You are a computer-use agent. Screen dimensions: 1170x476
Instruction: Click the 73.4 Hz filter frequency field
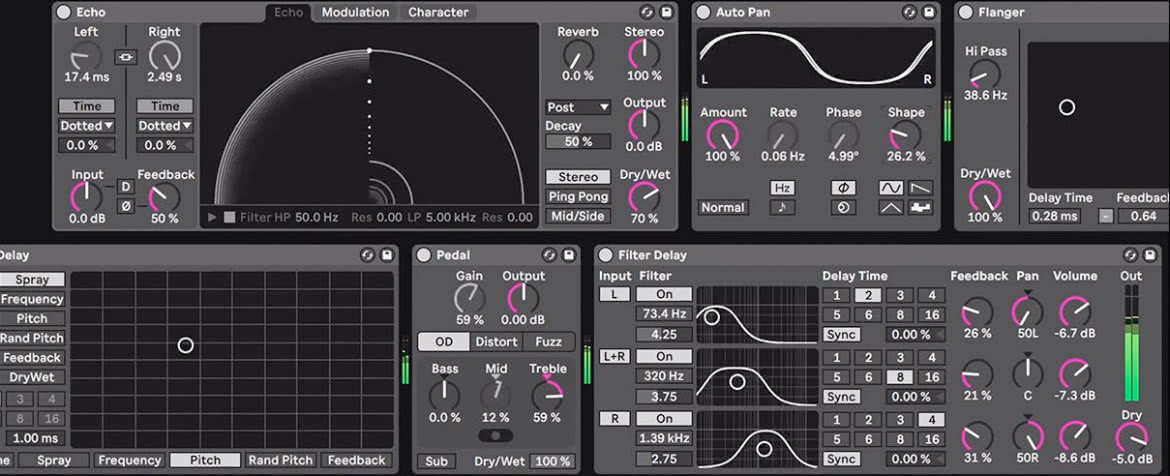(x=664, y=314)
